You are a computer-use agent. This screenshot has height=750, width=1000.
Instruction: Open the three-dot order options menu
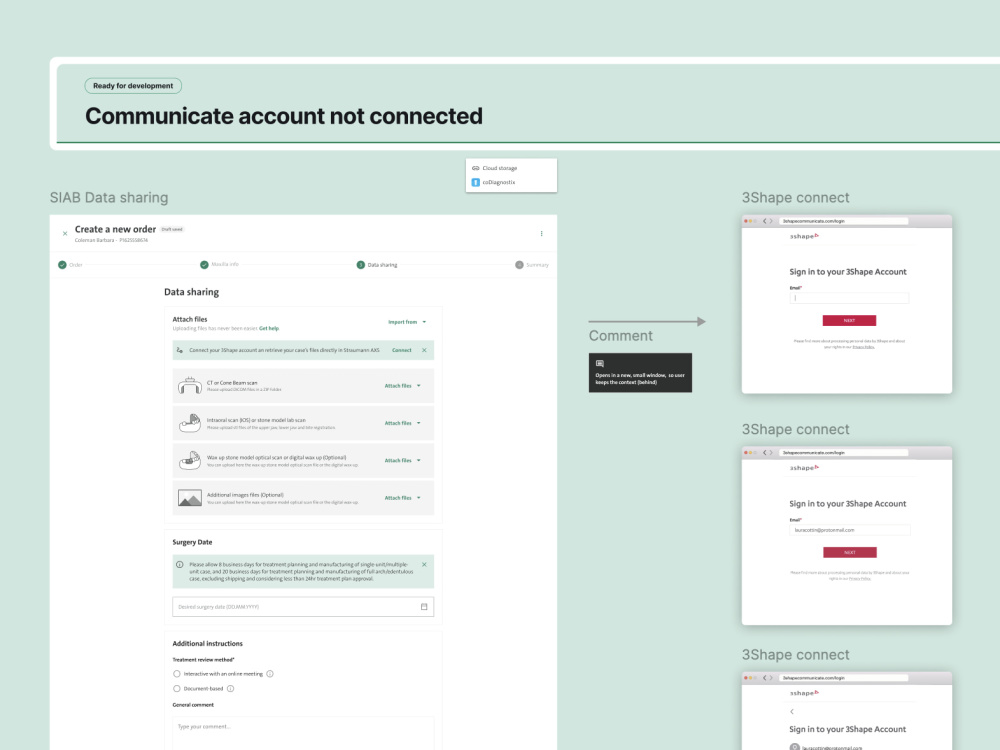coord(541,233)
